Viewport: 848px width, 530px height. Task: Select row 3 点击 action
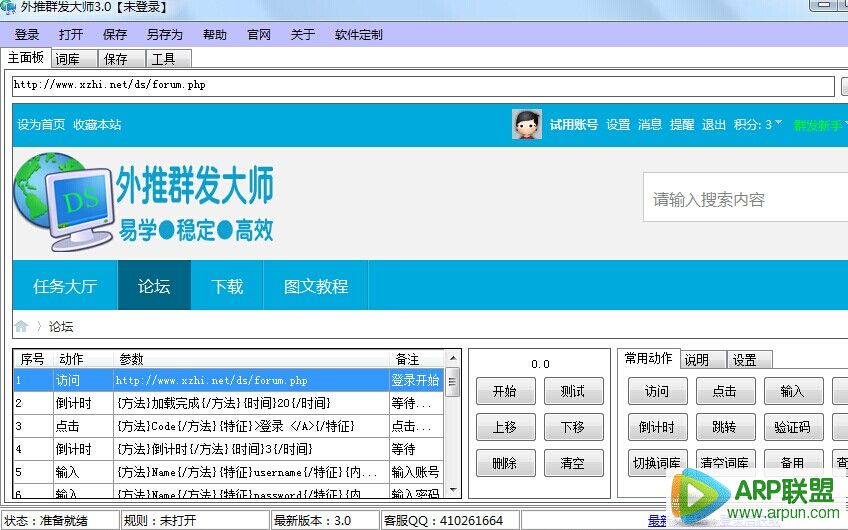pyautogui.click(x=228, y=426)
